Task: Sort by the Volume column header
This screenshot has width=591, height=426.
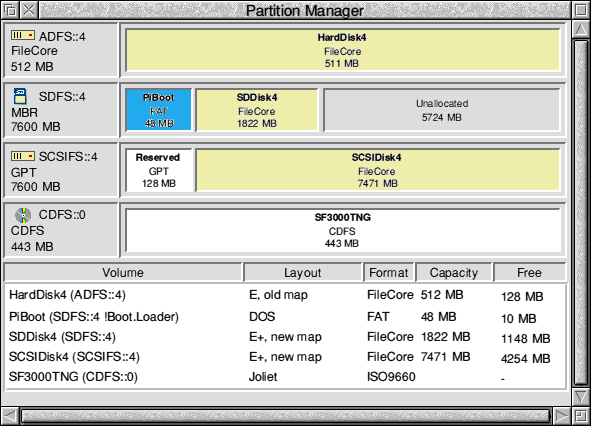Action: click(123, 272)
